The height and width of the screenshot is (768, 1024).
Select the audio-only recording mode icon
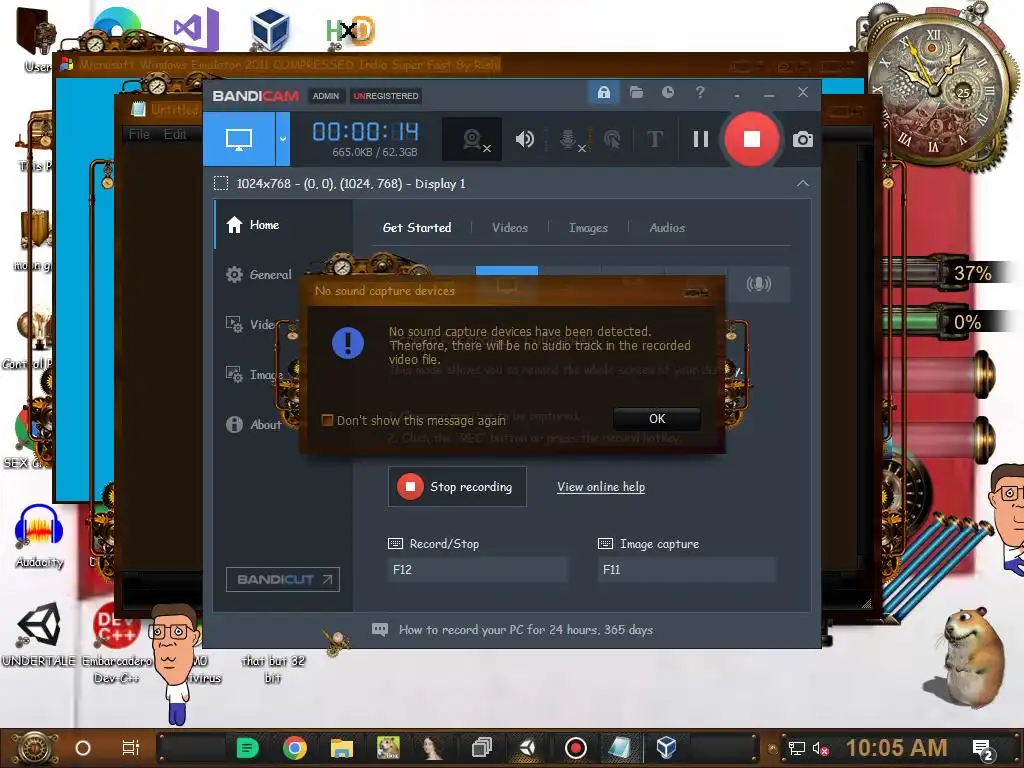(x=758, y=284)
